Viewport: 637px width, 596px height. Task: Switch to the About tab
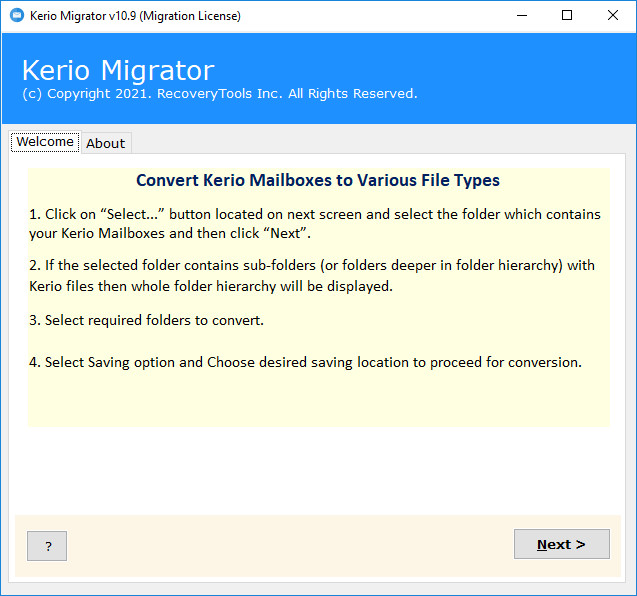pos(106,143)
